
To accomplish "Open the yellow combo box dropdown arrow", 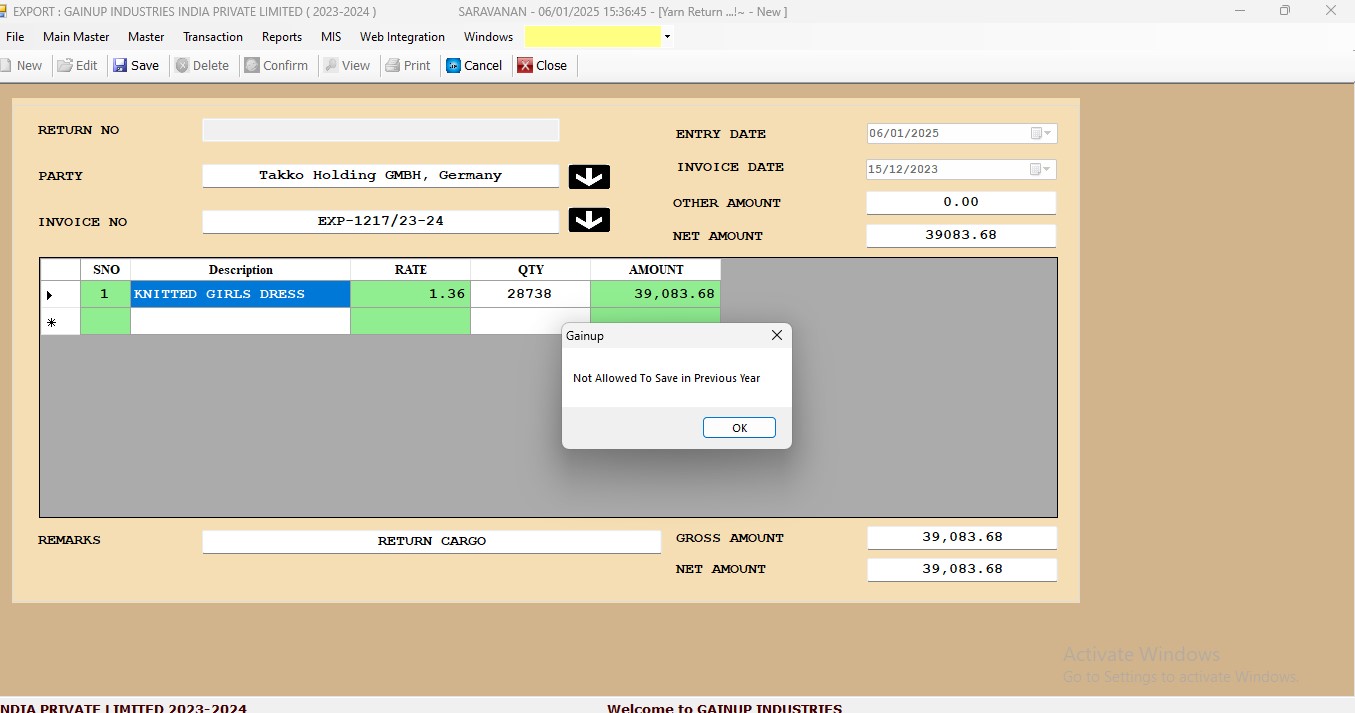I will (x=667, y=37).
